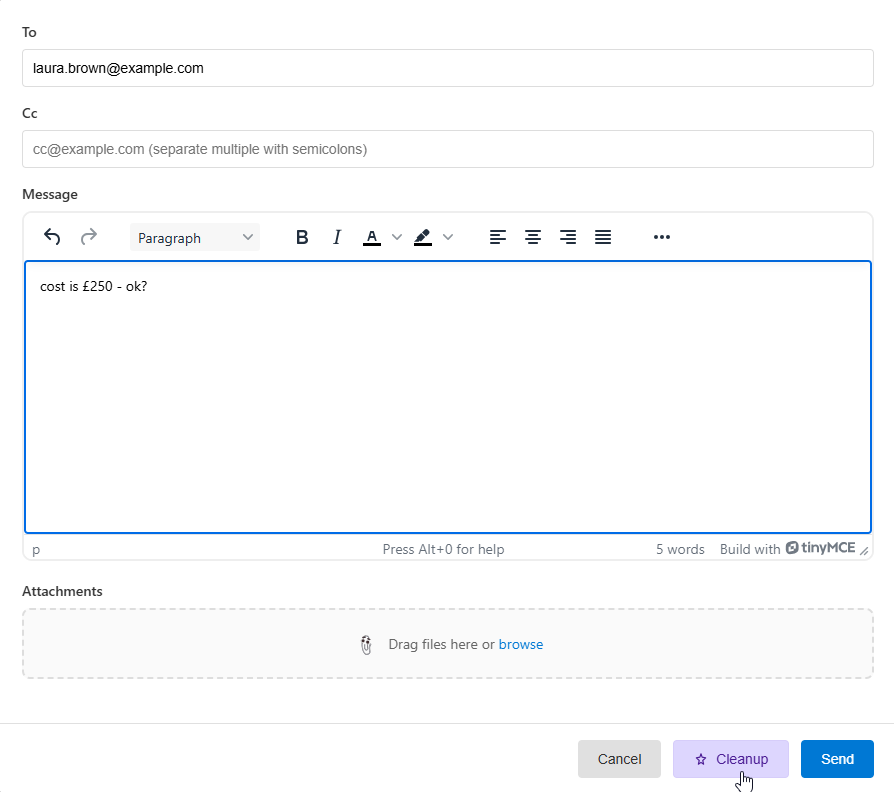
Task: Toggle bold formatting
Action: pyautogui.click(x=302, y=237)
